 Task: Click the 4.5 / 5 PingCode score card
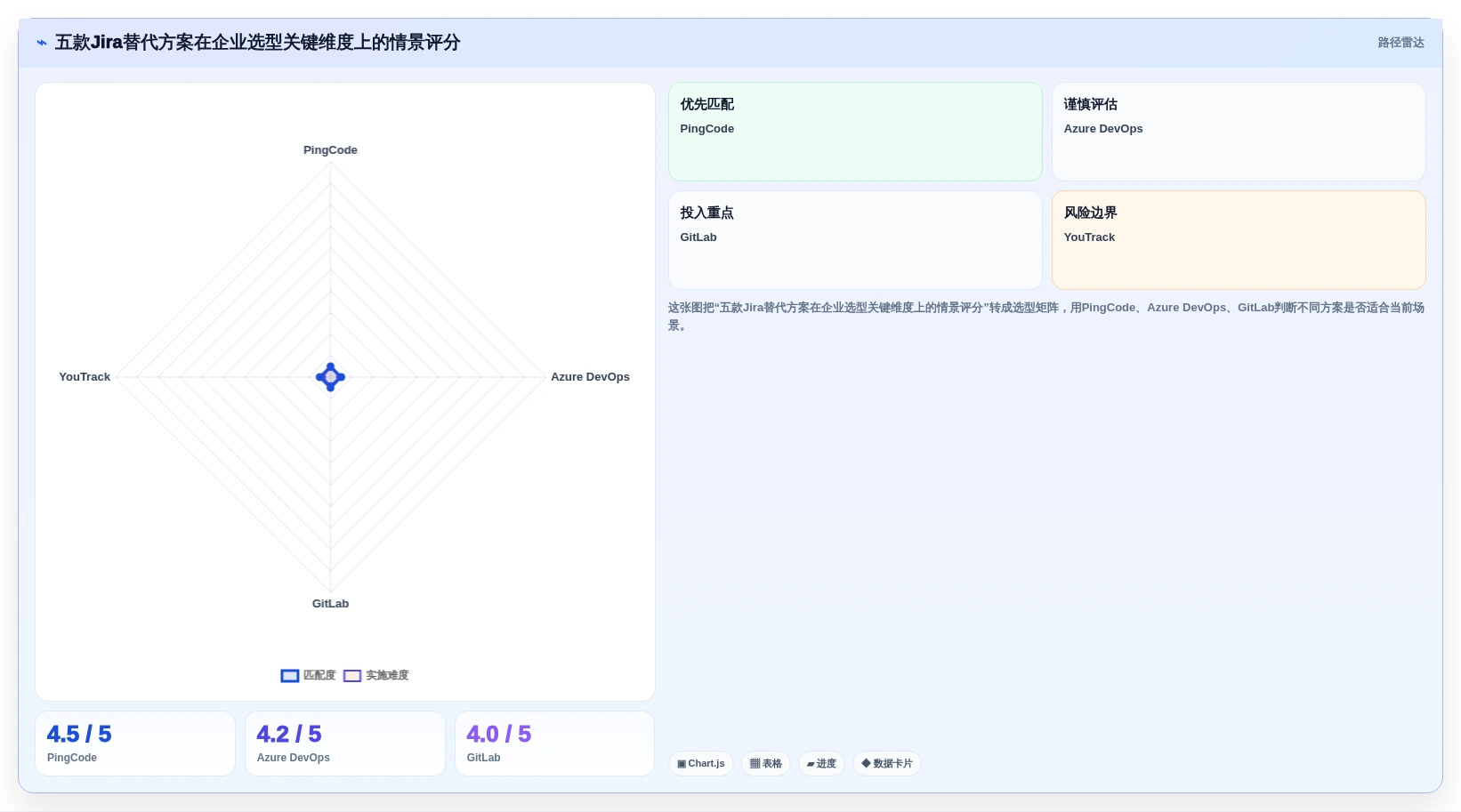point(135,744)
